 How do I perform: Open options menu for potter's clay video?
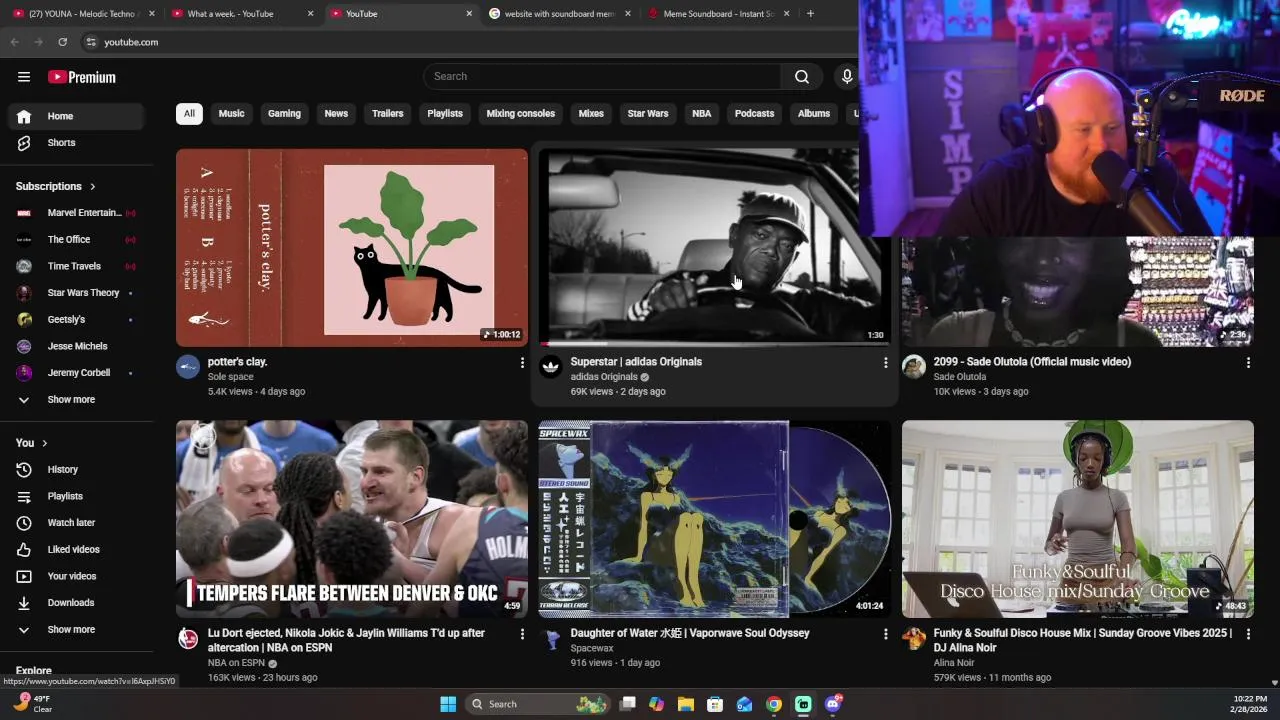click(x=522, y=363)
